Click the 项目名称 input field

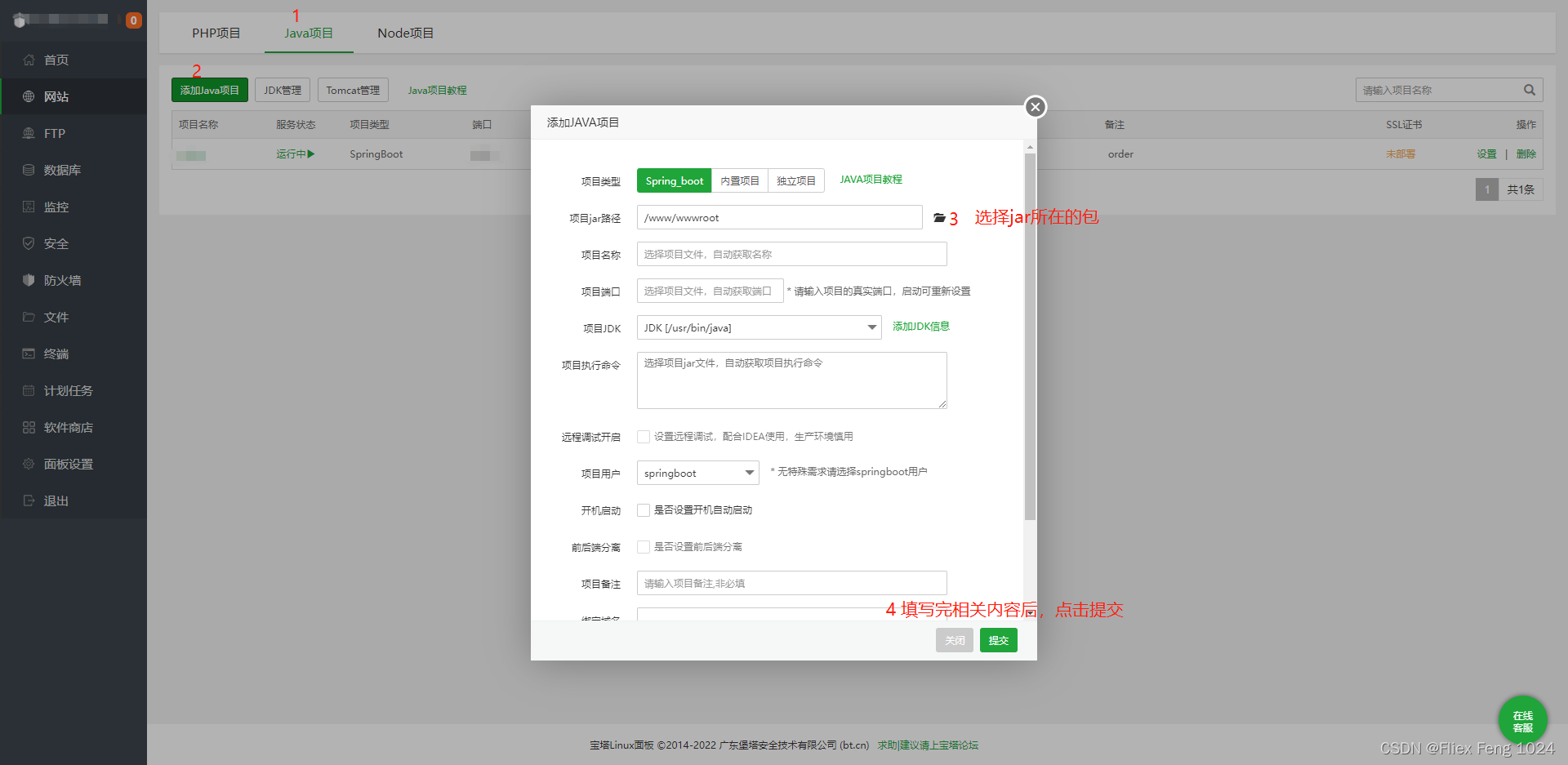[792, 254]
